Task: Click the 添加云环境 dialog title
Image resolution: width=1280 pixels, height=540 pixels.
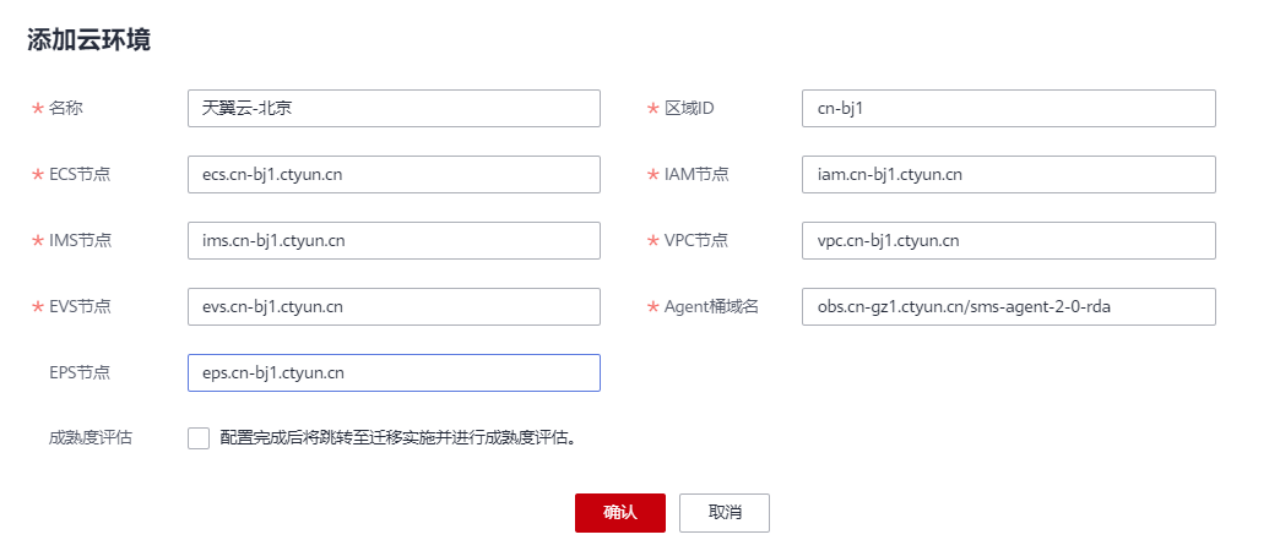Action: pos(89,41)
